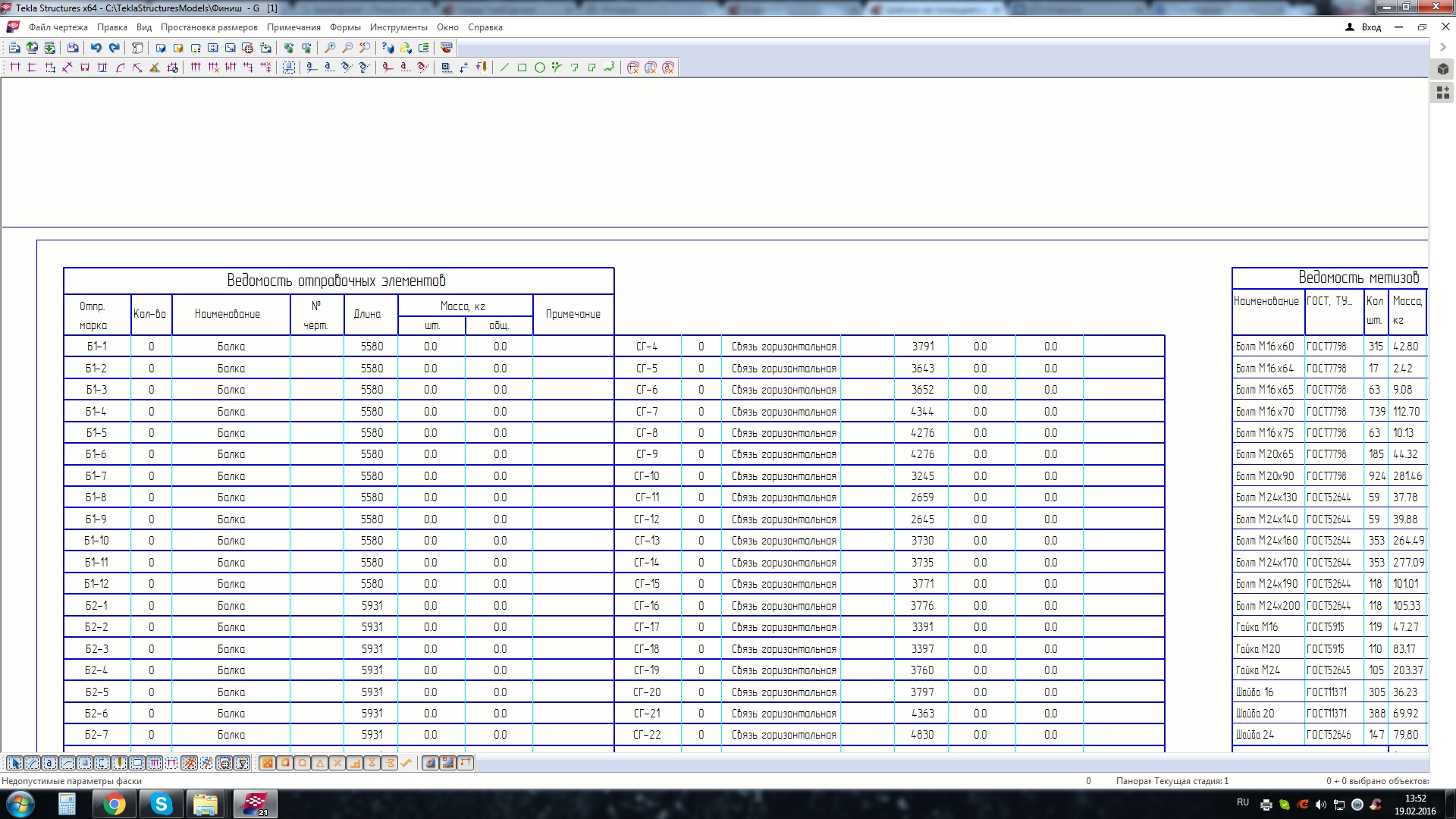Select the draw line tool
Image resolution: width=1456 pixels, height=819 pixels.
click(504, 67)
